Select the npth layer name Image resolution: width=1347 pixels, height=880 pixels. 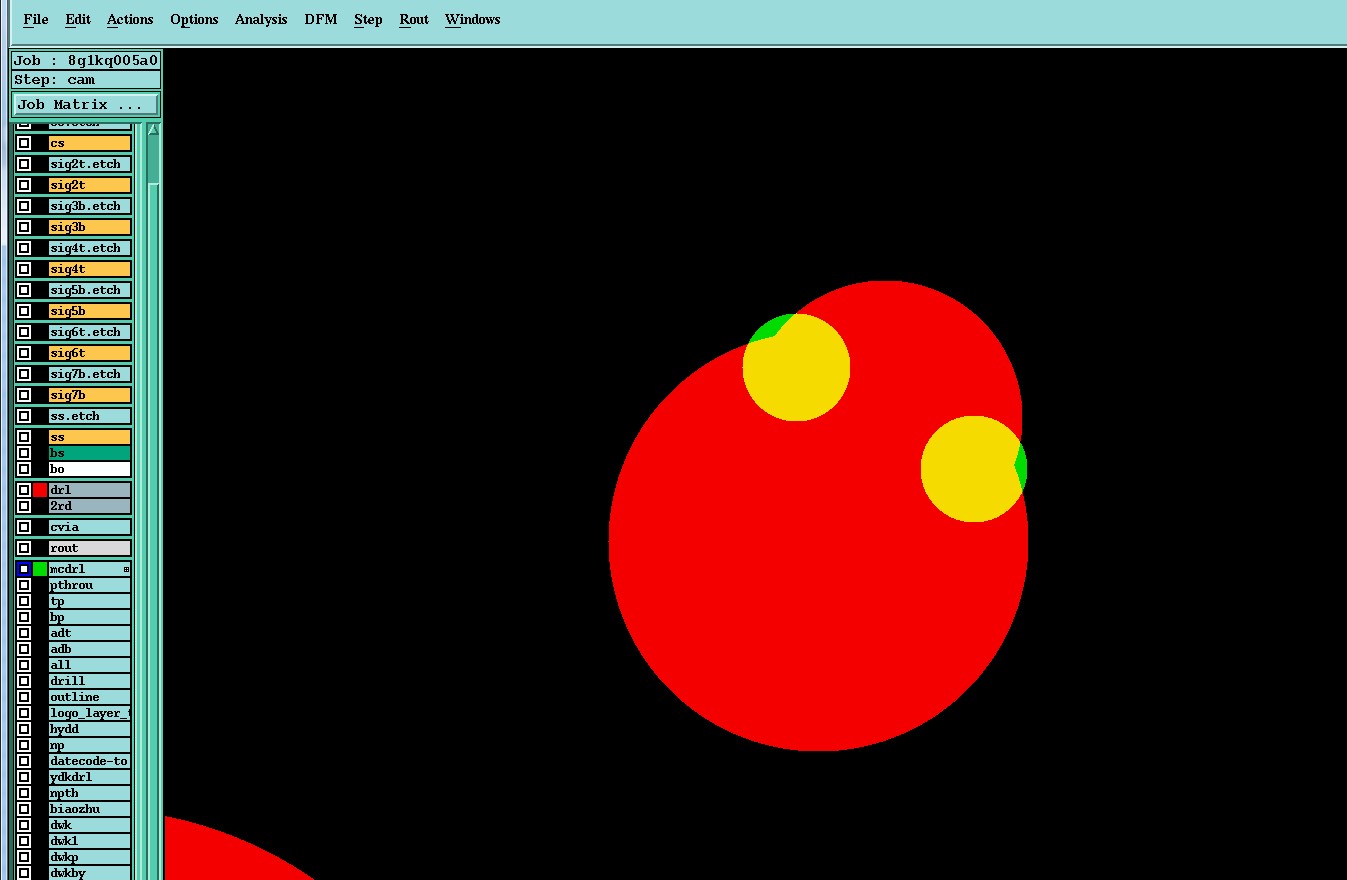click(x=90, y=793)
